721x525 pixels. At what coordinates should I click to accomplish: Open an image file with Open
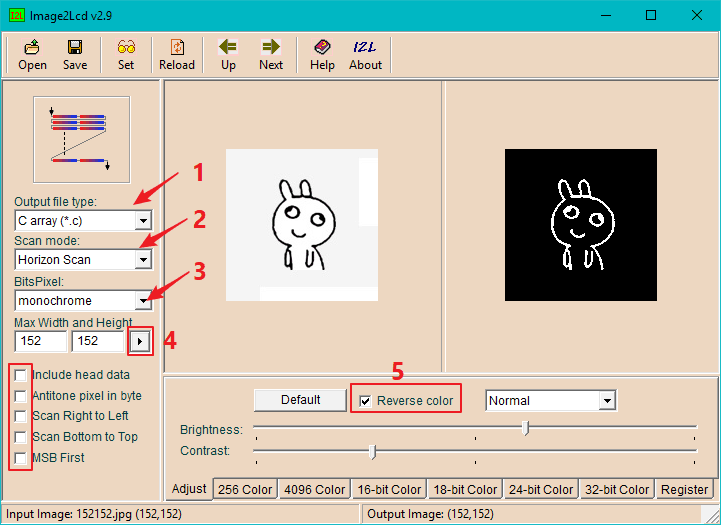point(32,55)
